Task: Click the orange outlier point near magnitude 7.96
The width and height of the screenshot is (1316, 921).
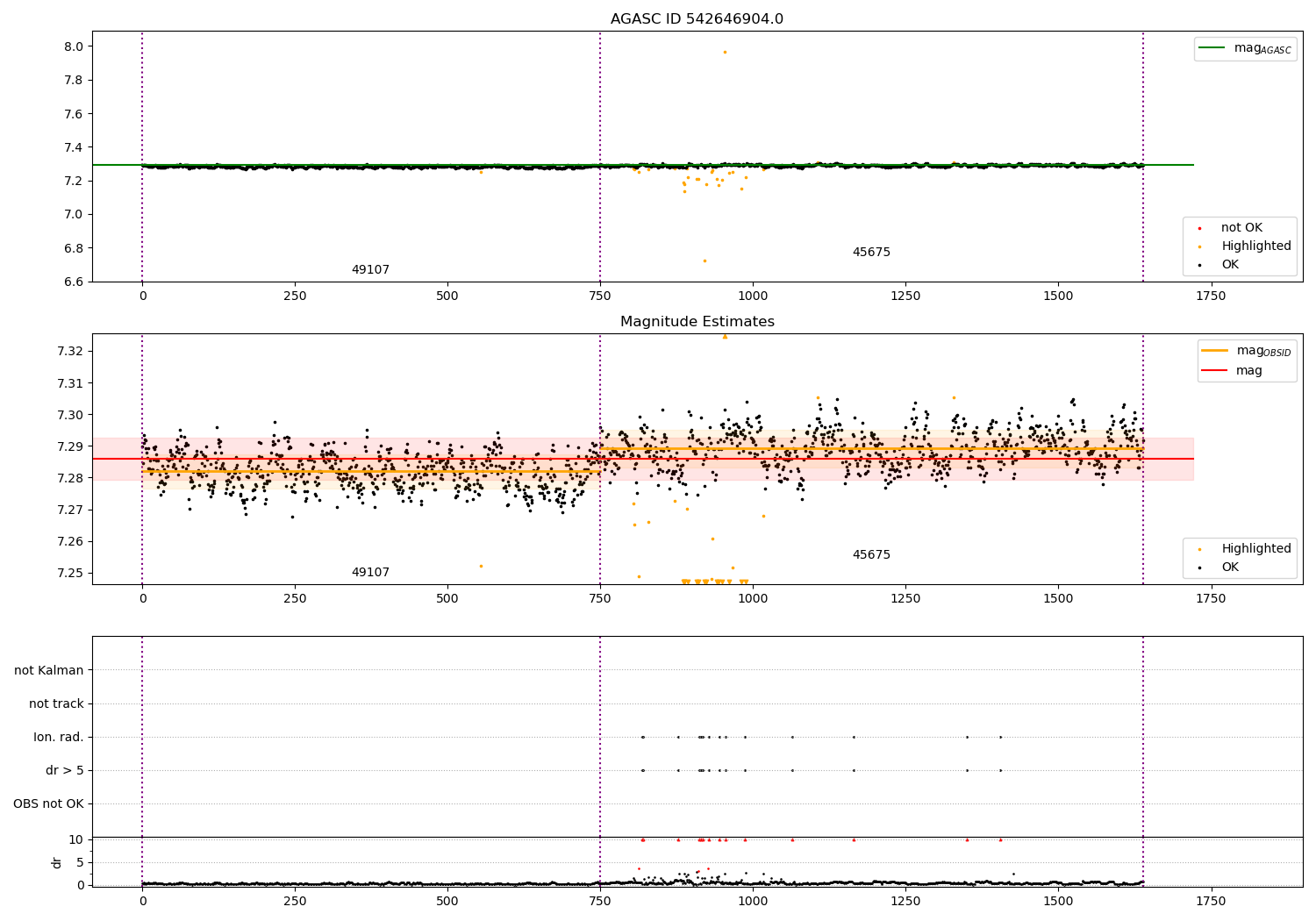Action: [725, 52]
